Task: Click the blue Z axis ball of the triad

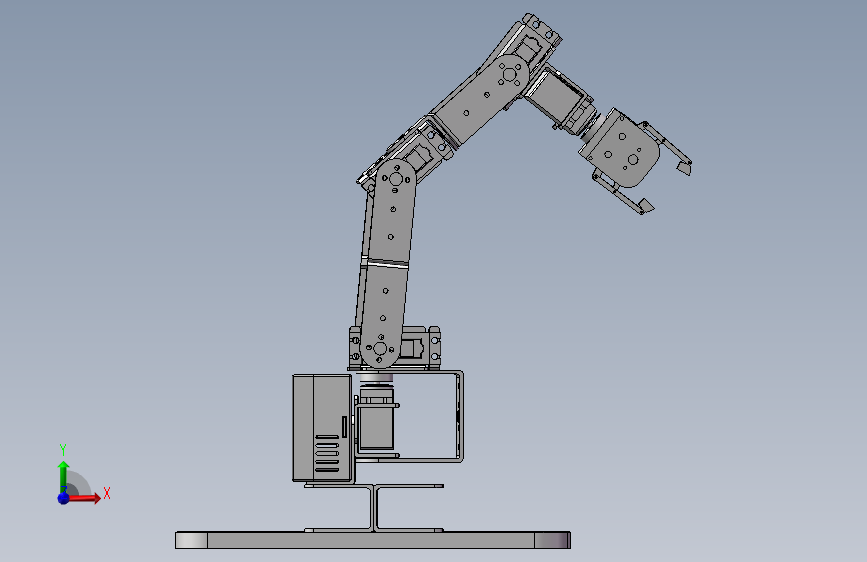Action: [64, 498]
